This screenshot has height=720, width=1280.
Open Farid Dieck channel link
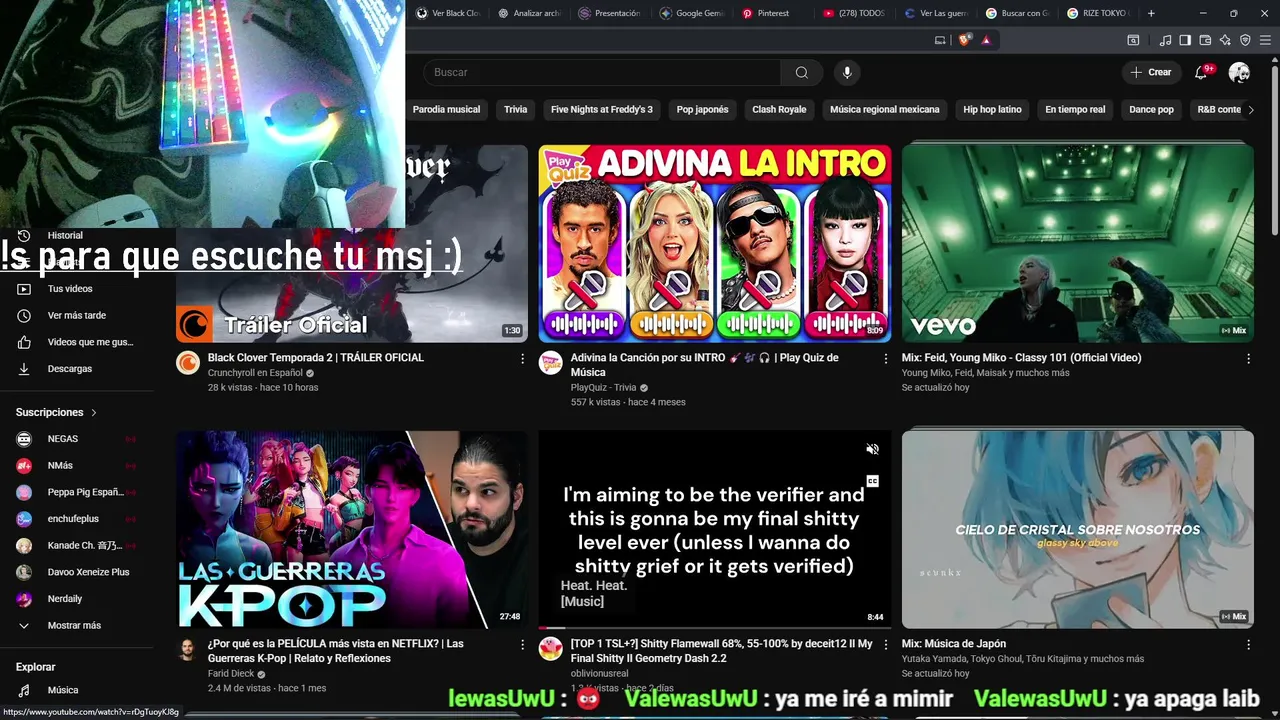(x=231, y=674)
